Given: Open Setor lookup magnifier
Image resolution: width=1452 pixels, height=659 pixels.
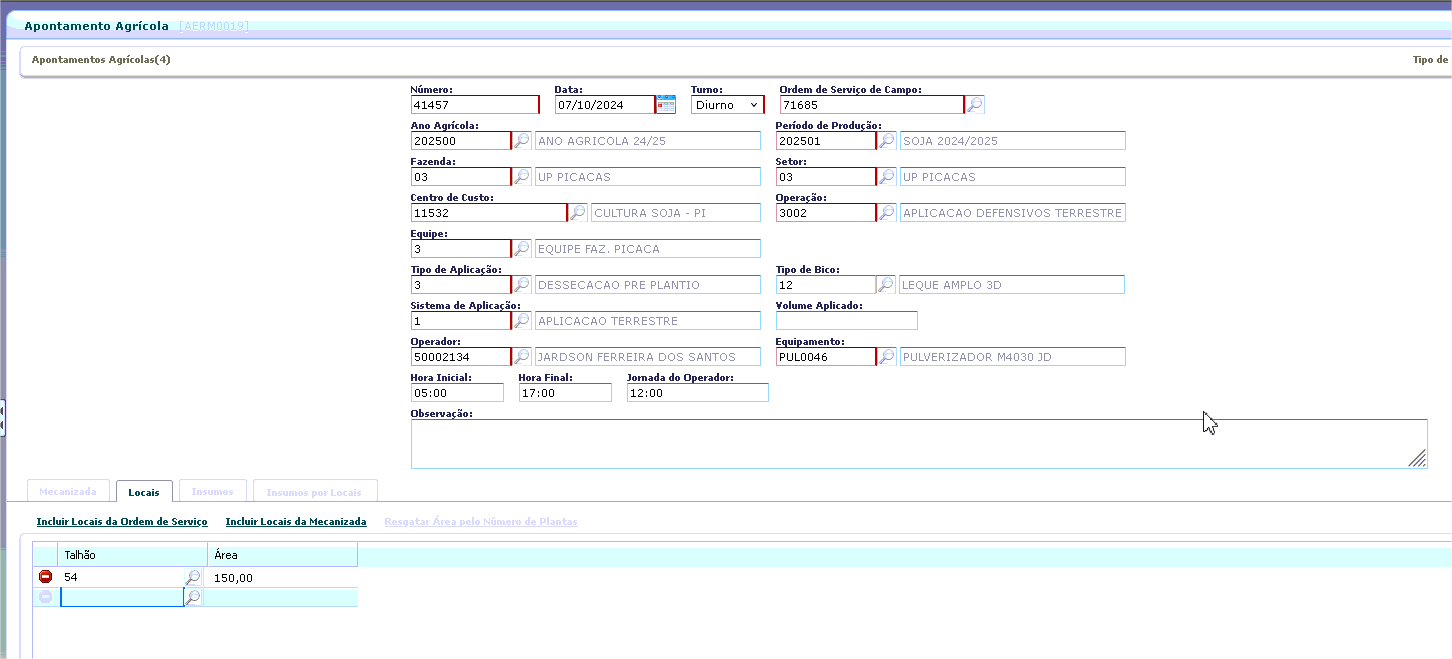Looking at the screenshot, I should (x=887, y=176).
